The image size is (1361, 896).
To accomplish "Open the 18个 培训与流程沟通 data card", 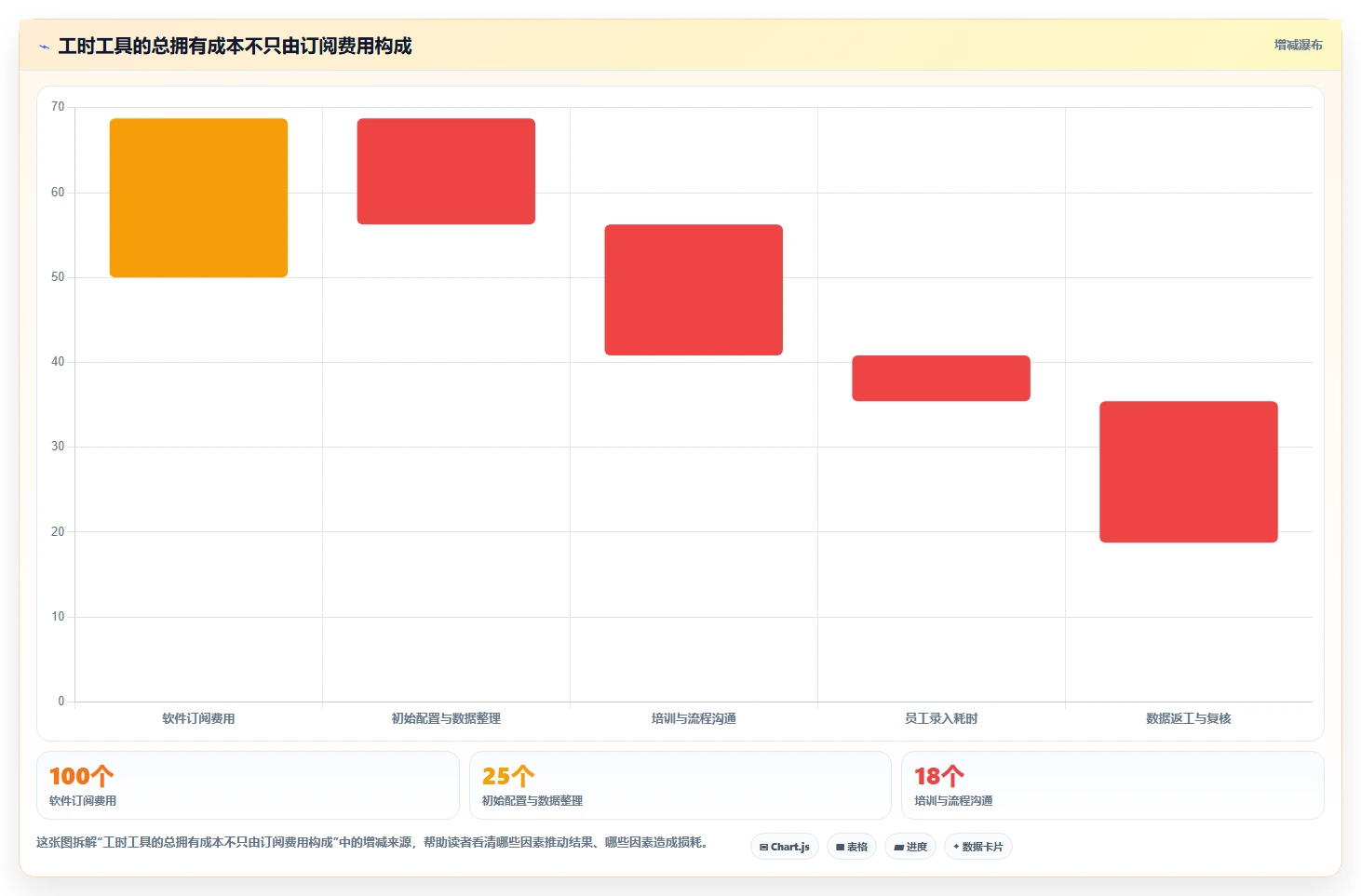I will point(1112,785).
